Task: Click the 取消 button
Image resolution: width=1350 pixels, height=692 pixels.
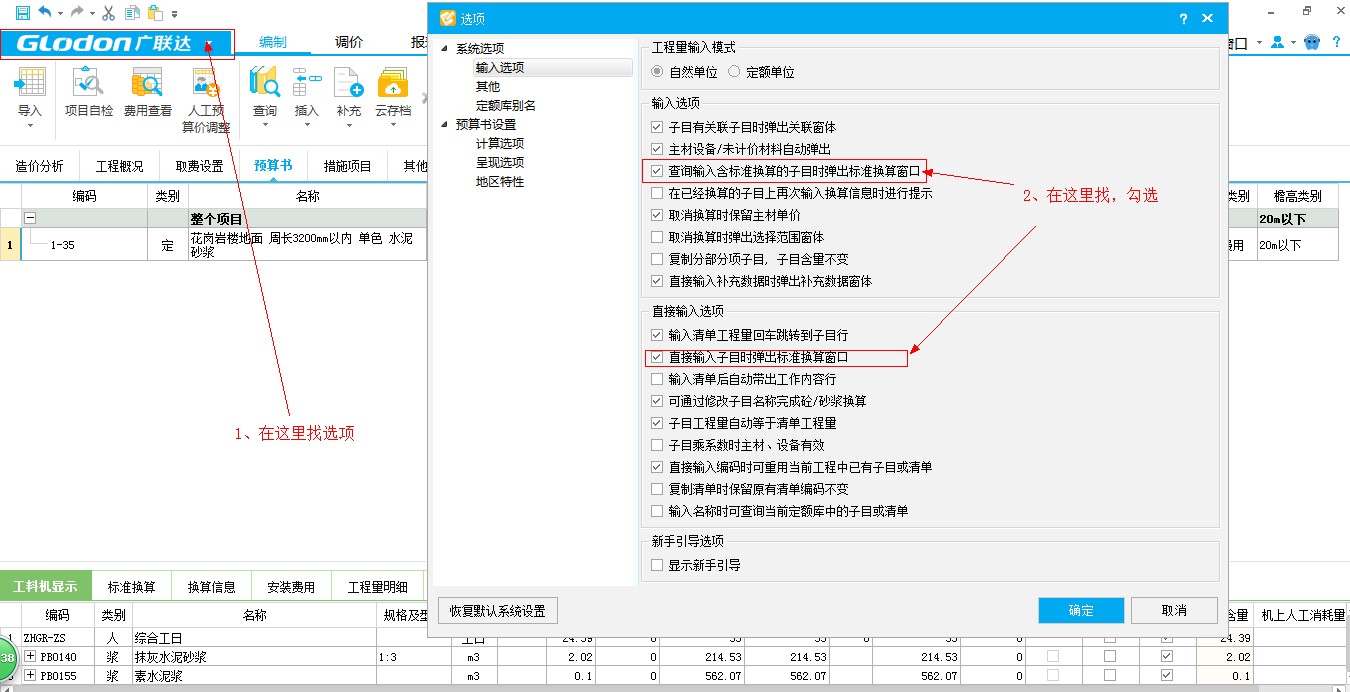Action: [x=1174, y=610]
